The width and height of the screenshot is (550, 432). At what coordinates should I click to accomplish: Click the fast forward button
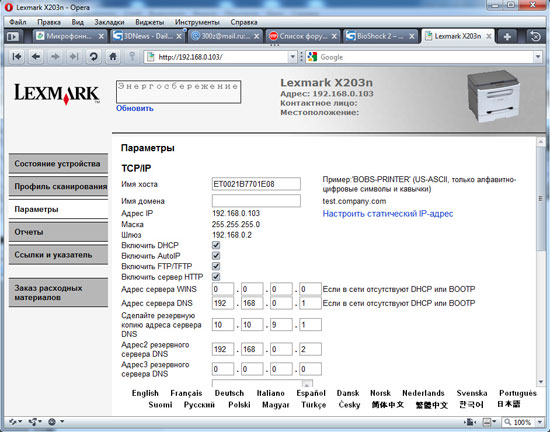coord(74,56)
